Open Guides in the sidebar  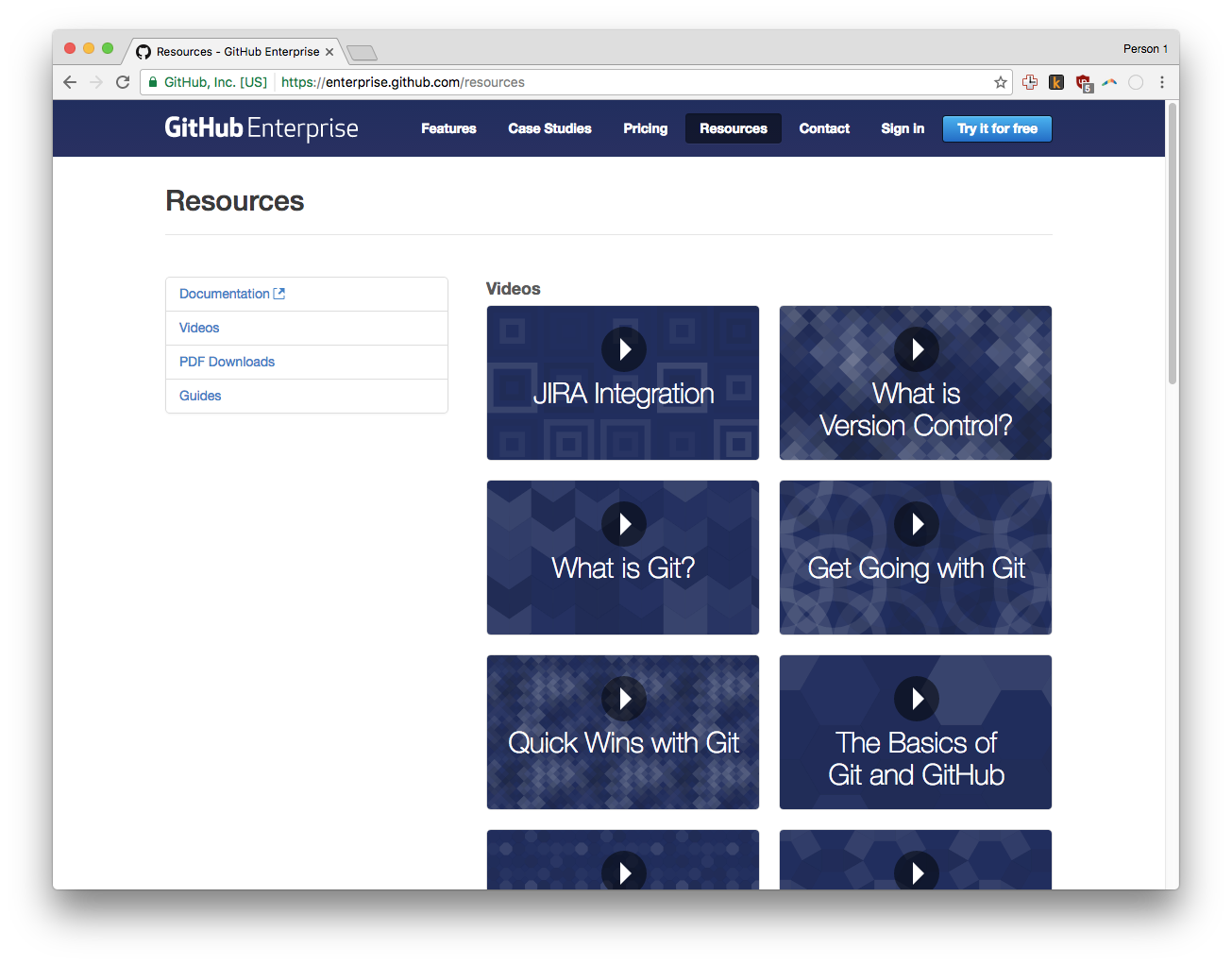pyautogui.click(x=307, y=396)
